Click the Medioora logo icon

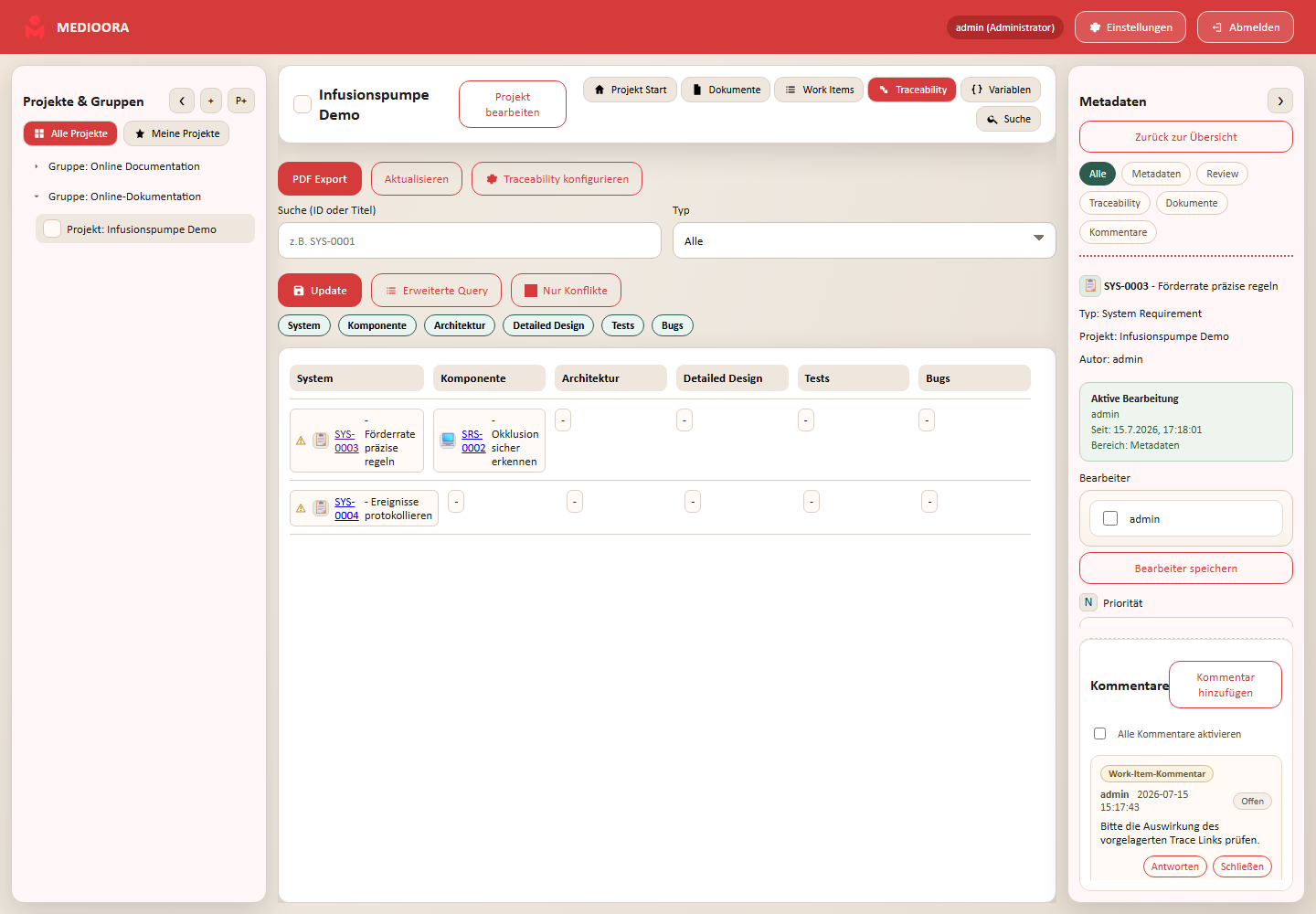pyautogui.click(x=35, y=27)
